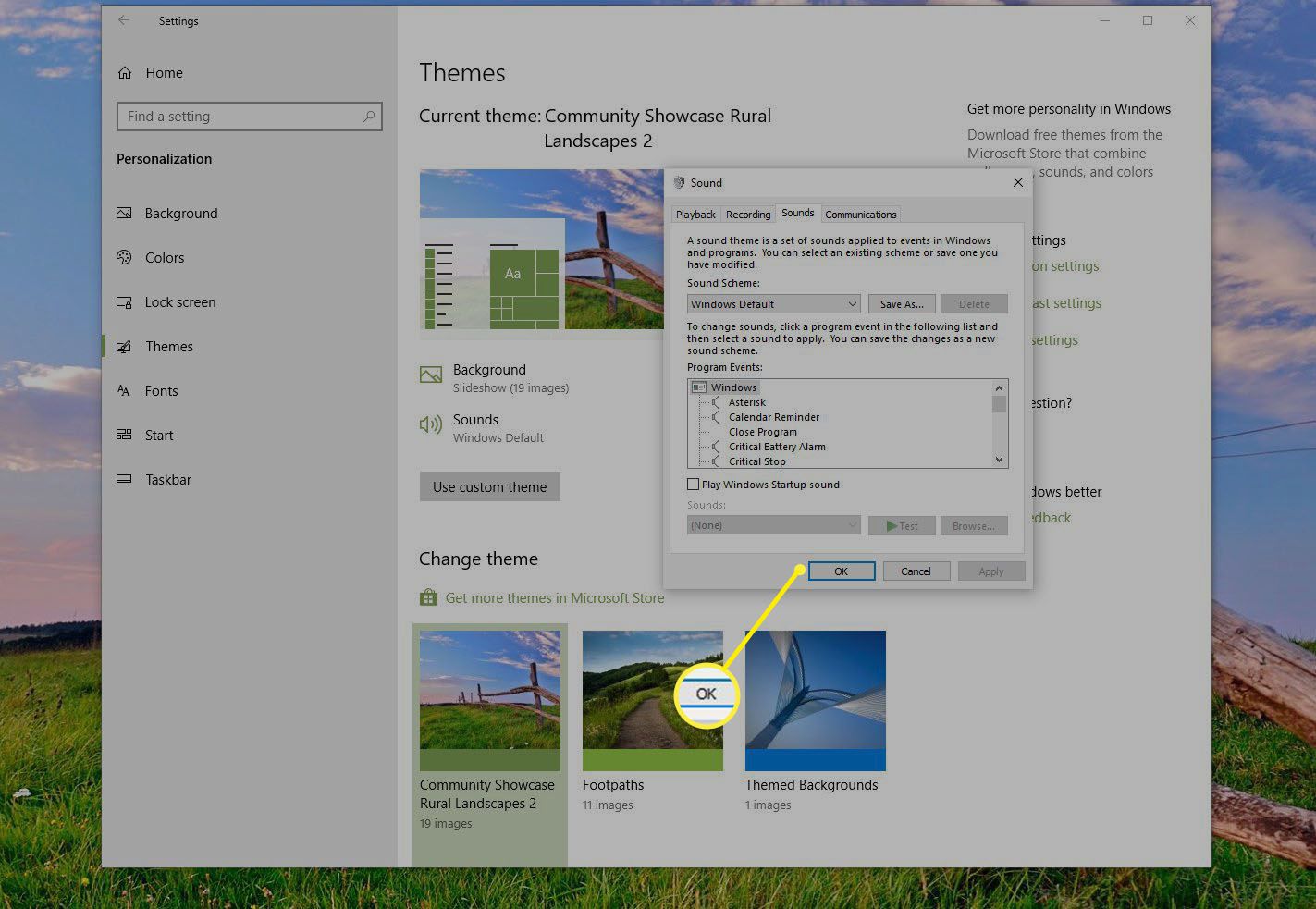Image resolution: width=1316 pixels, height=909 pixels.
Task: Click the Sounds speaker icon under theme preview
Action: 430,424
